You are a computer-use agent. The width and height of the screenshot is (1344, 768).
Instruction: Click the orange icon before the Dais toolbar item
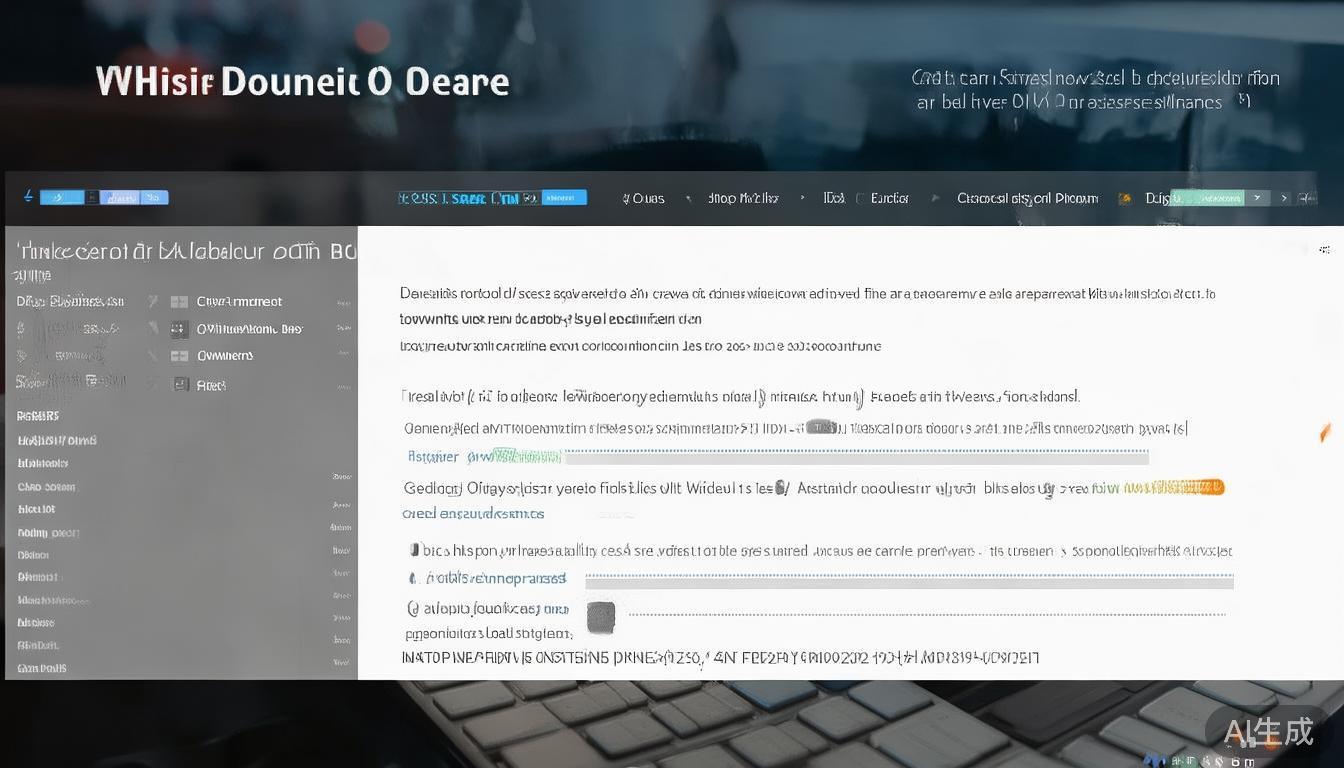click(x=1124, y=198)
